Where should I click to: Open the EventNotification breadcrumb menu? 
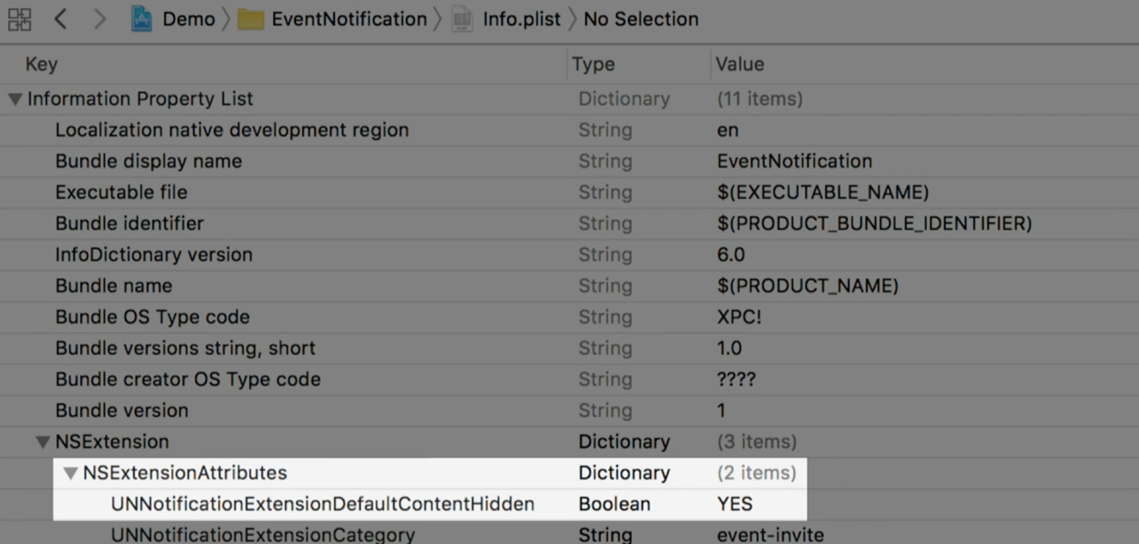tap(349, 19)
